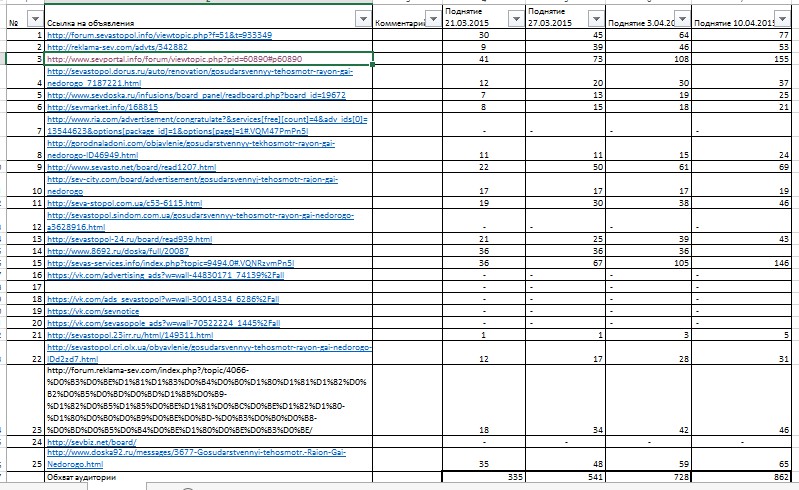Open filter dropdown for Ссылка на объявления column
799x490 pixels.
363,19
